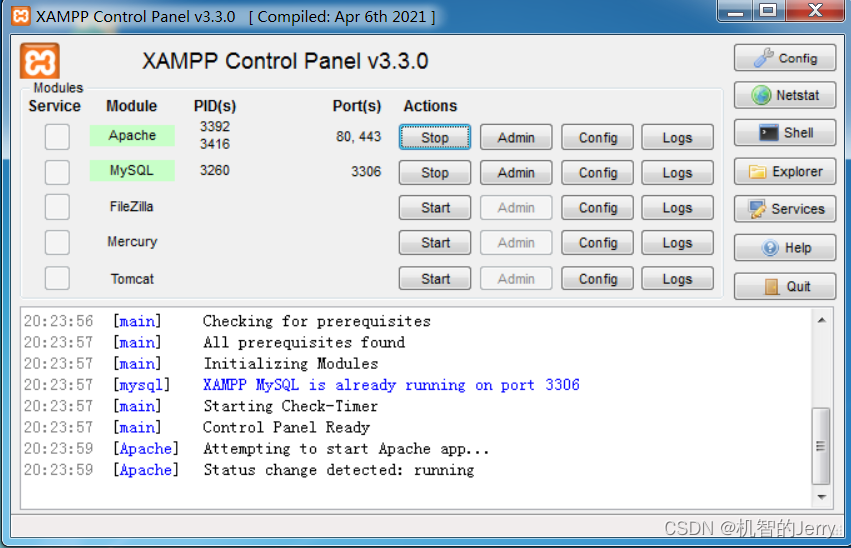Open global Config with wrench icon

click(785, 58)
